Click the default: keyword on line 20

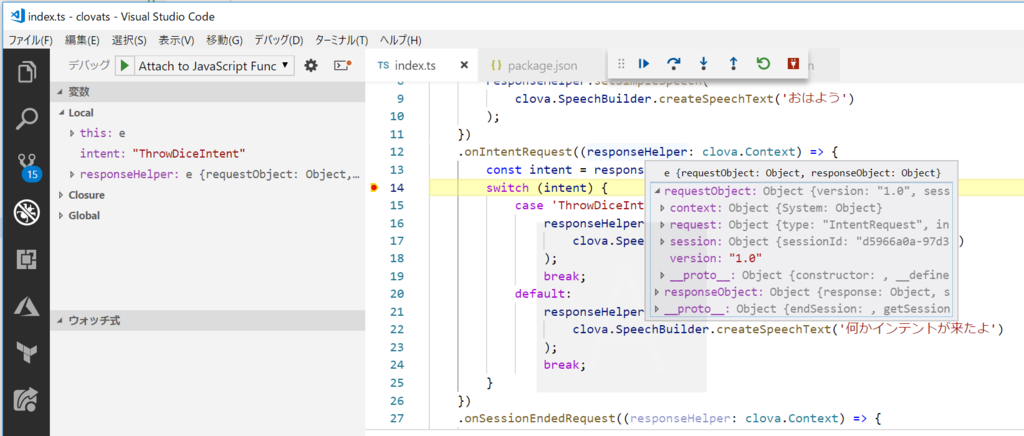(x=543, y=294)
